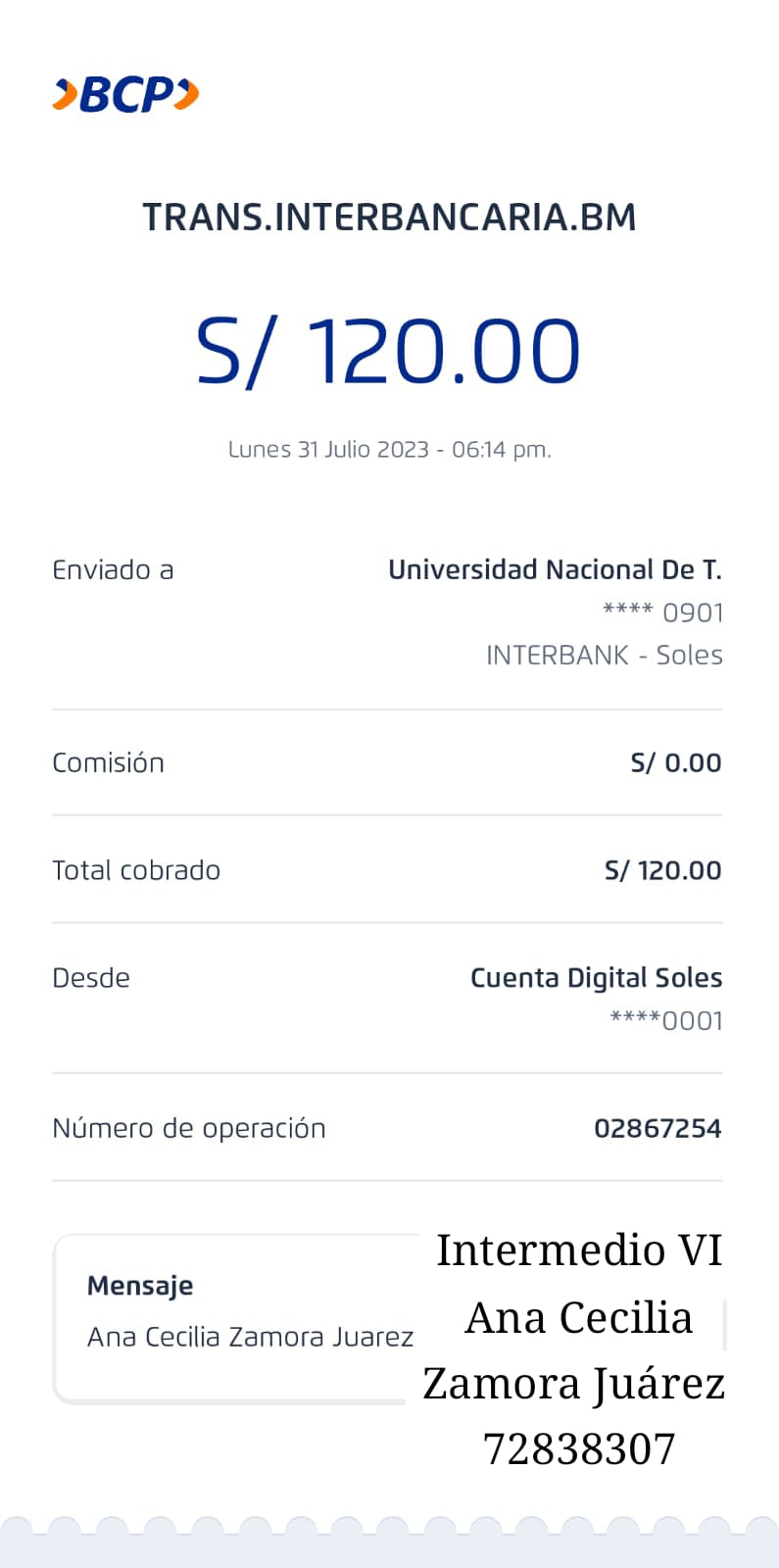Click the INTERBANK - Soles bank text
Image resolution: width=779 pixels, height=1568 pixels.
pos(604,655)
